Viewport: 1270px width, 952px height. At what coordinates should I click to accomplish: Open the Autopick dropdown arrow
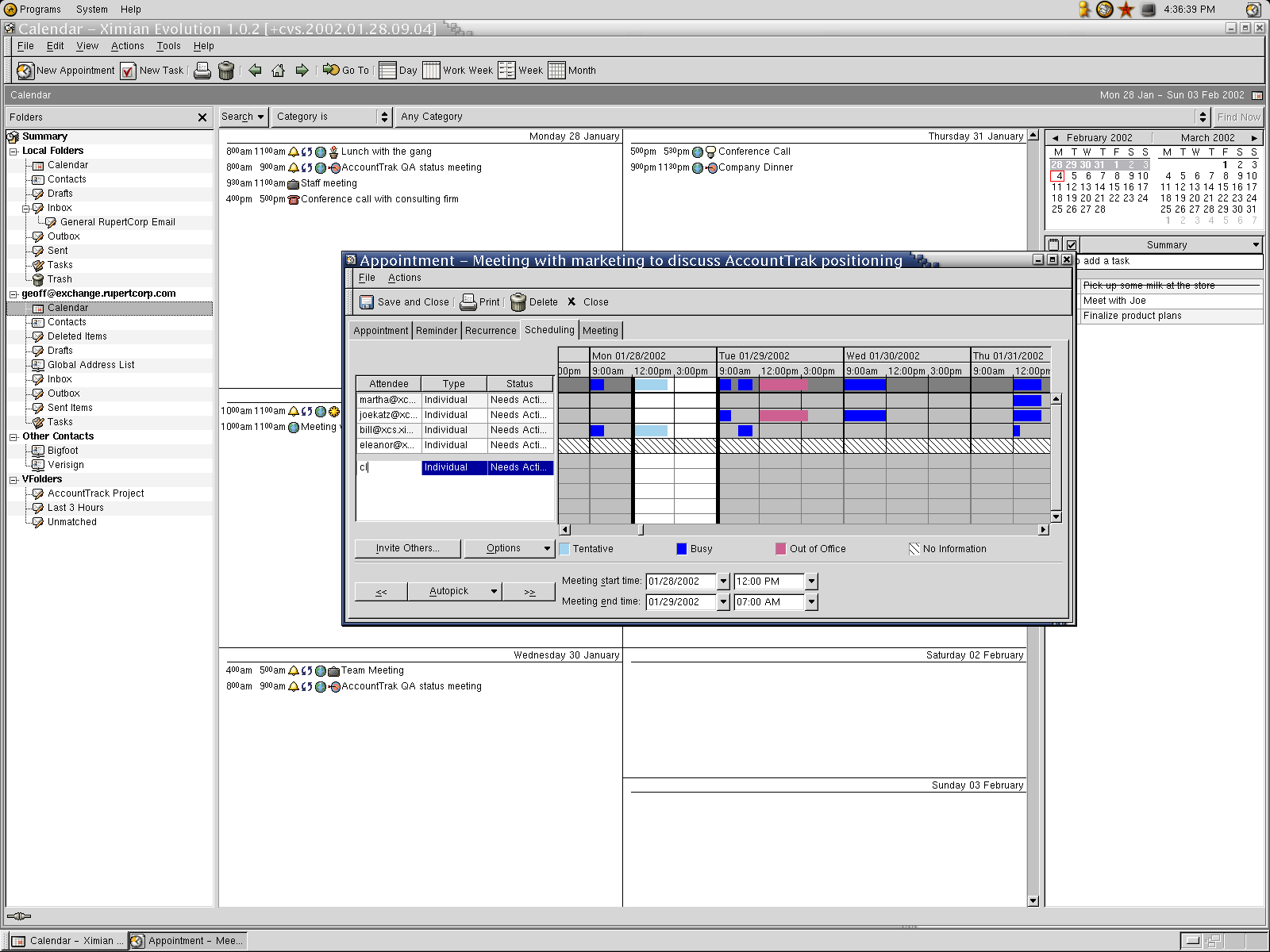494,591
